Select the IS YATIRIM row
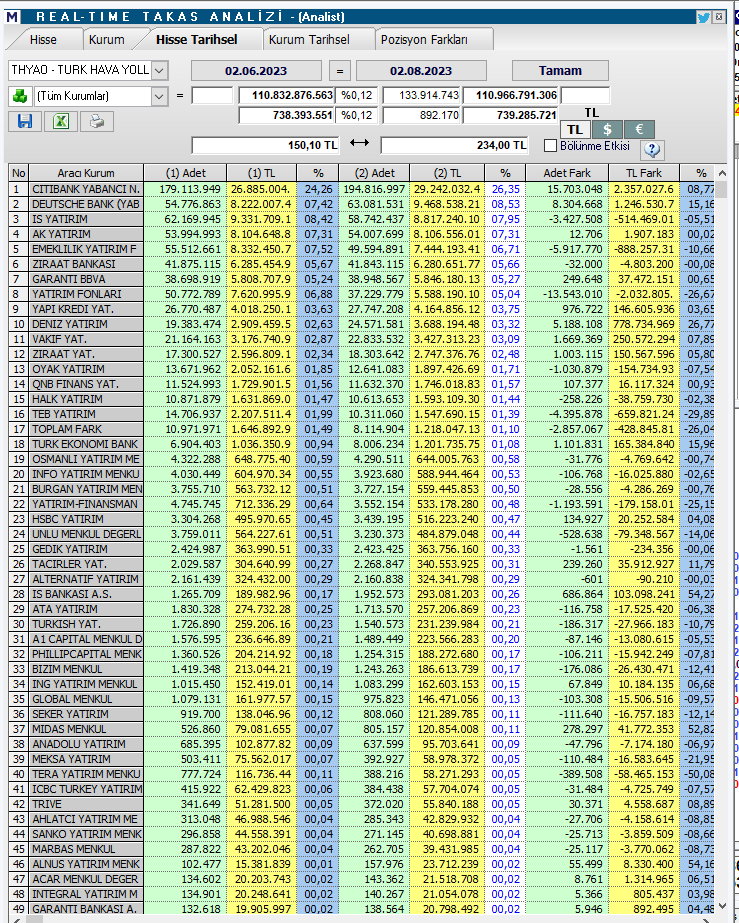 click(362, 219)
